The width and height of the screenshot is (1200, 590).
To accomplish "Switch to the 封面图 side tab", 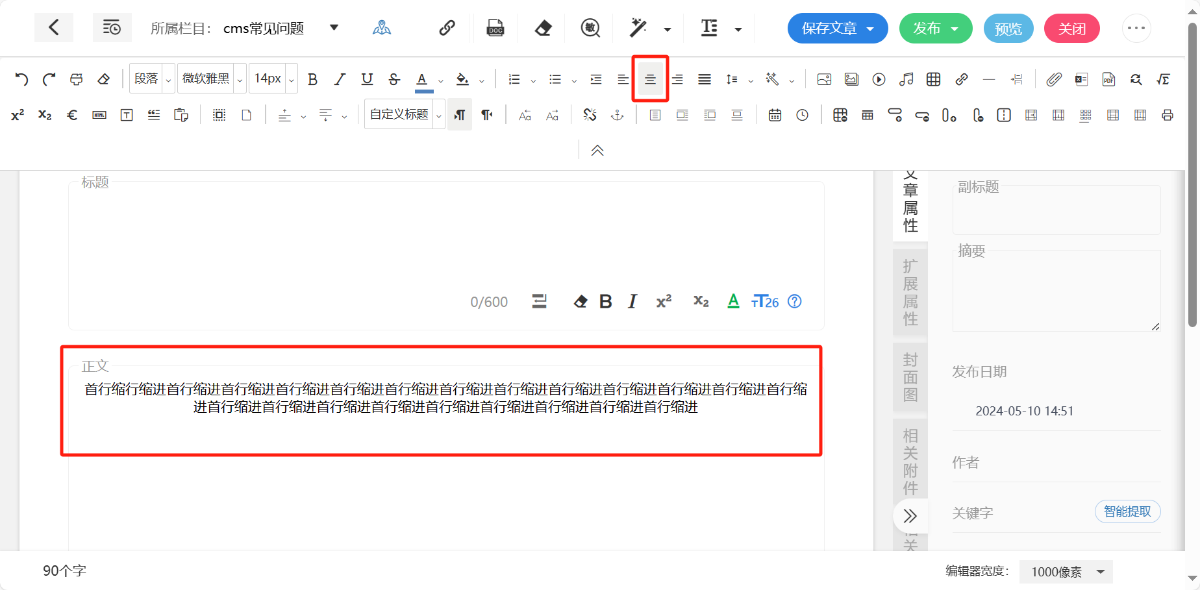I will point(910,378).
